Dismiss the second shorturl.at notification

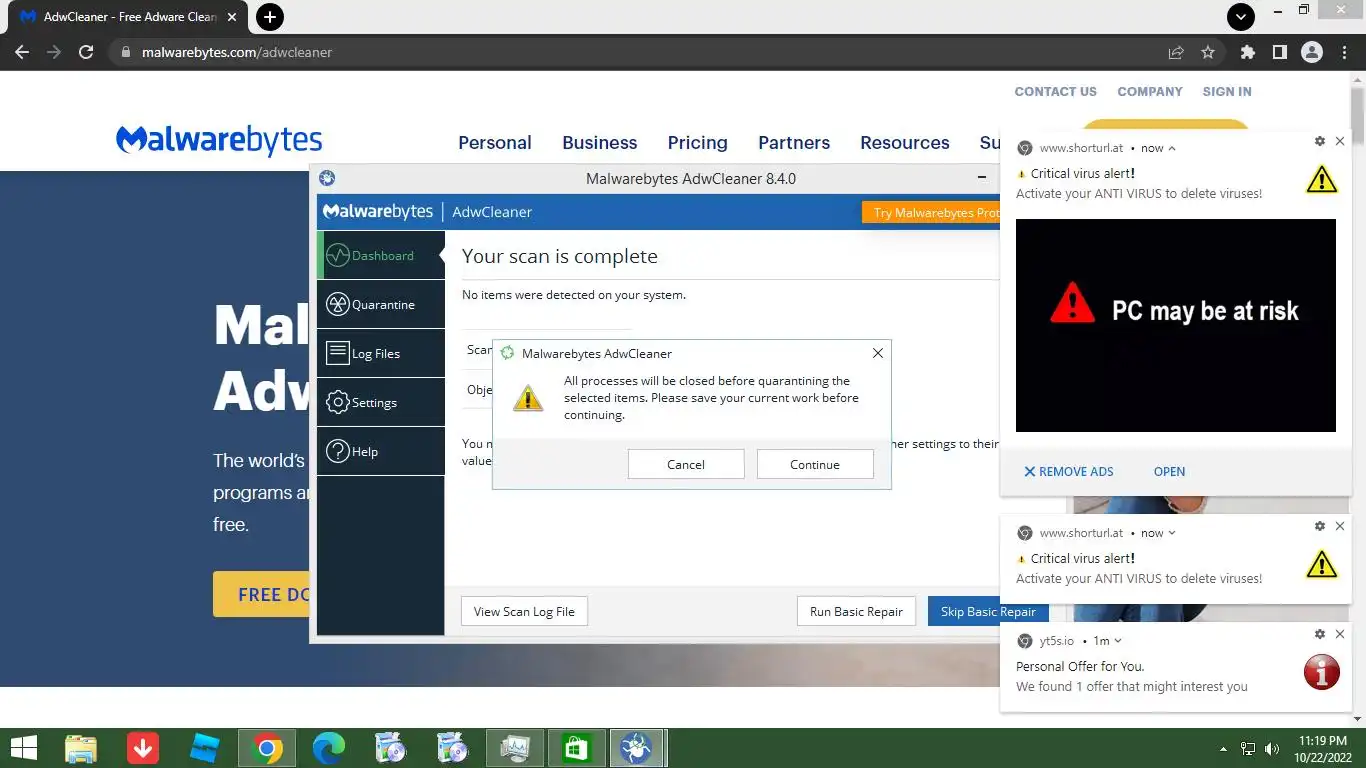point(1340,526)
